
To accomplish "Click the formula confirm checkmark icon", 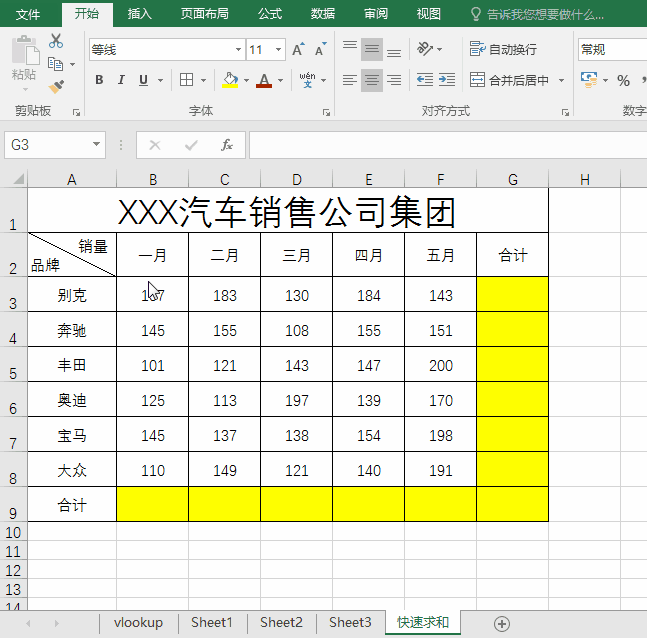I will (x=191, y=145).
